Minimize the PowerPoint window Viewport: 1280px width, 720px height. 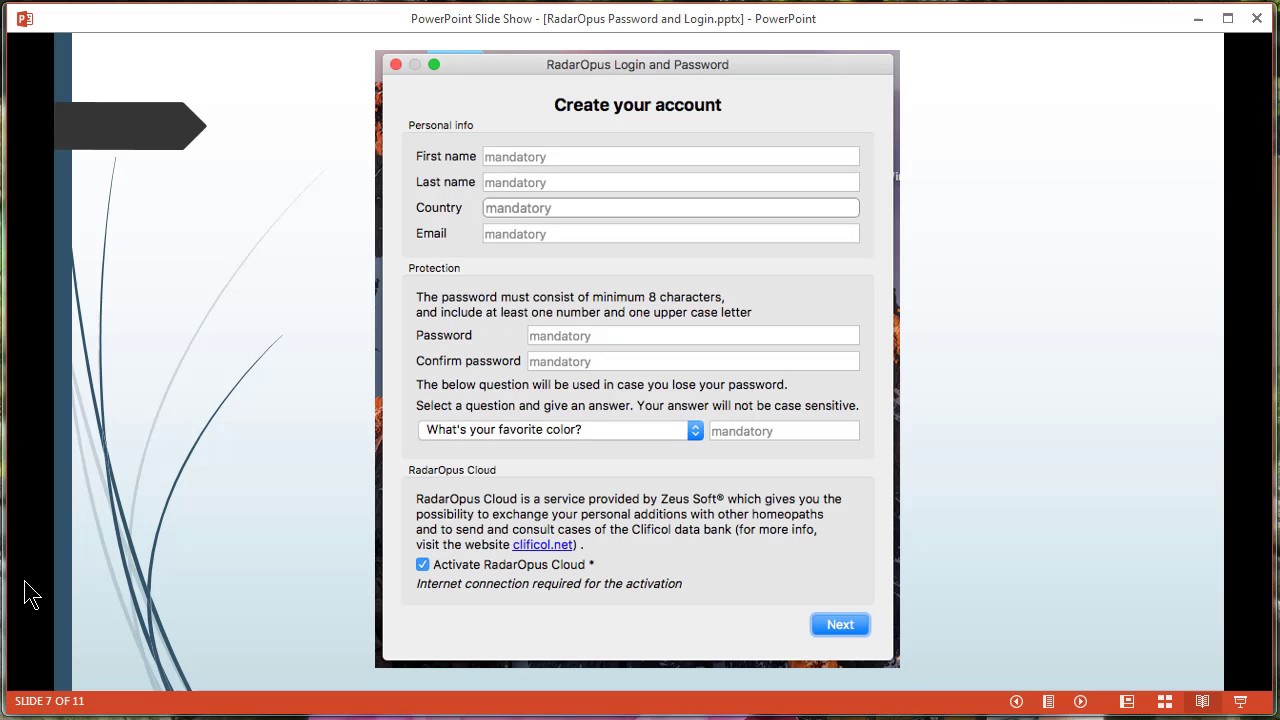click(x=1198, y=18)
